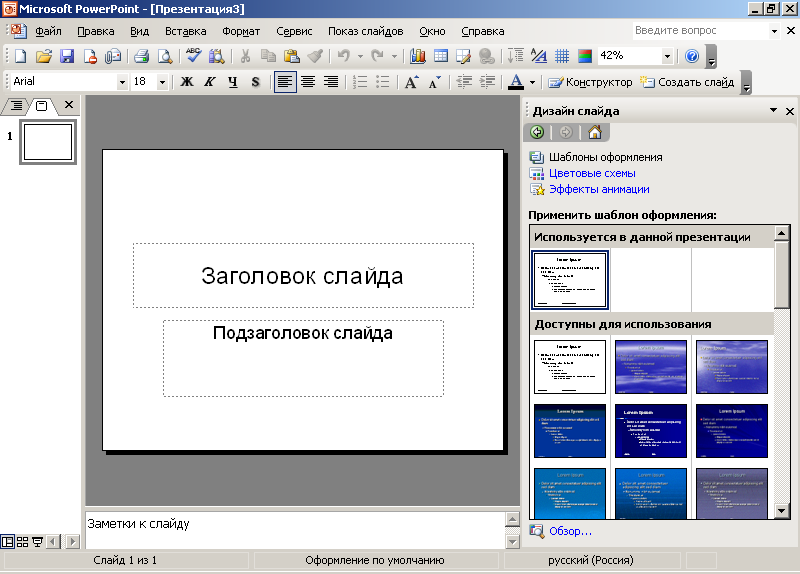Undo the last action

point(344,56)
